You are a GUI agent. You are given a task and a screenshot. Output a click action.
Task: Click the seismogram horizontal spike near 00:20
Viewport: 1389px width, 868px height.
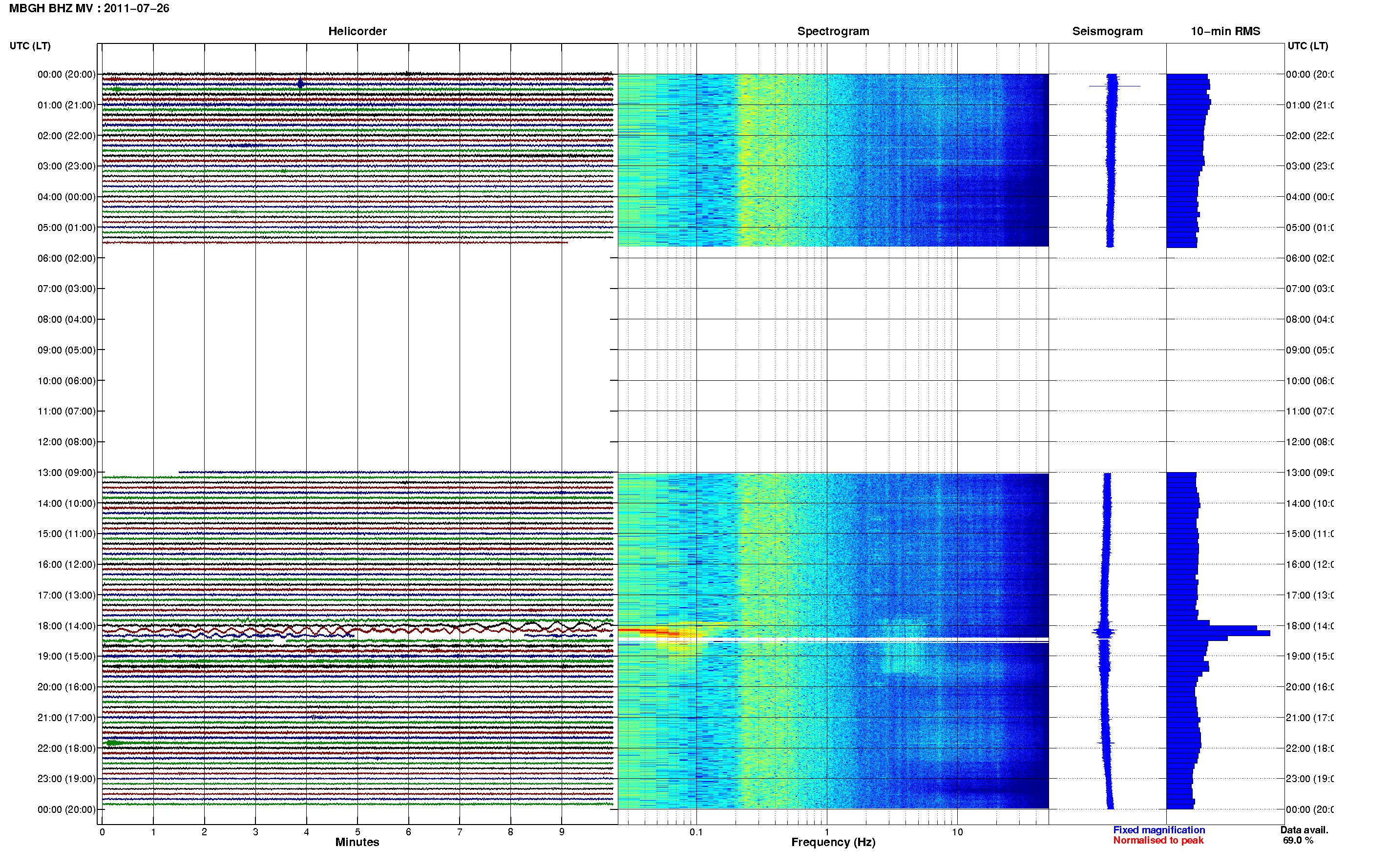(x=1115, y=86)
